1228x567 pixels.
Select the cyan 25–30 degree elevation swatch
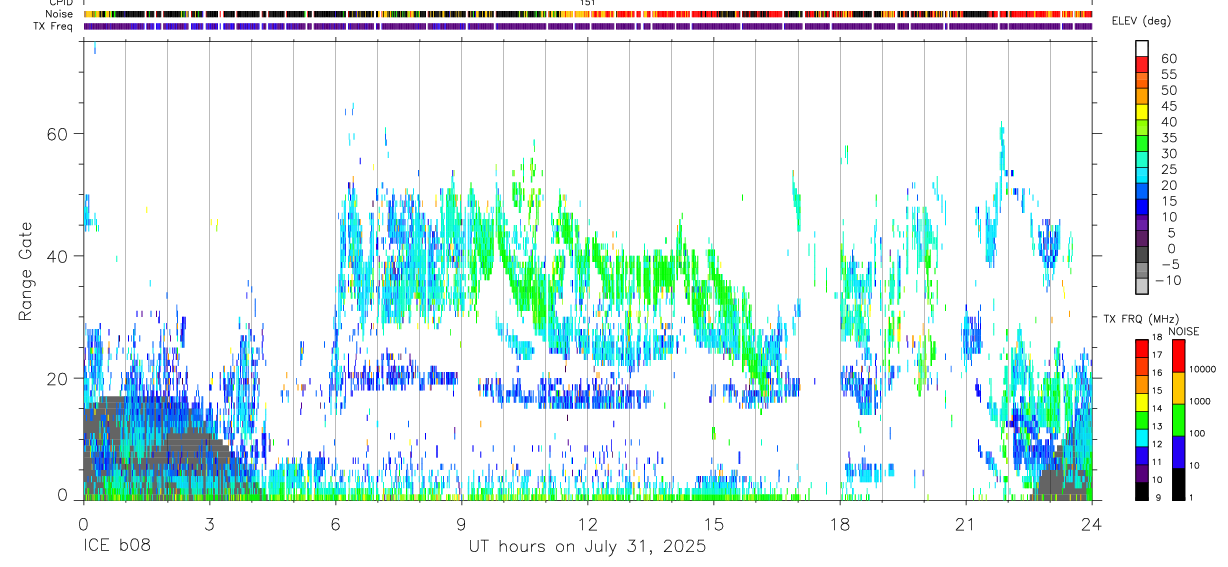tap(1142, 161)
